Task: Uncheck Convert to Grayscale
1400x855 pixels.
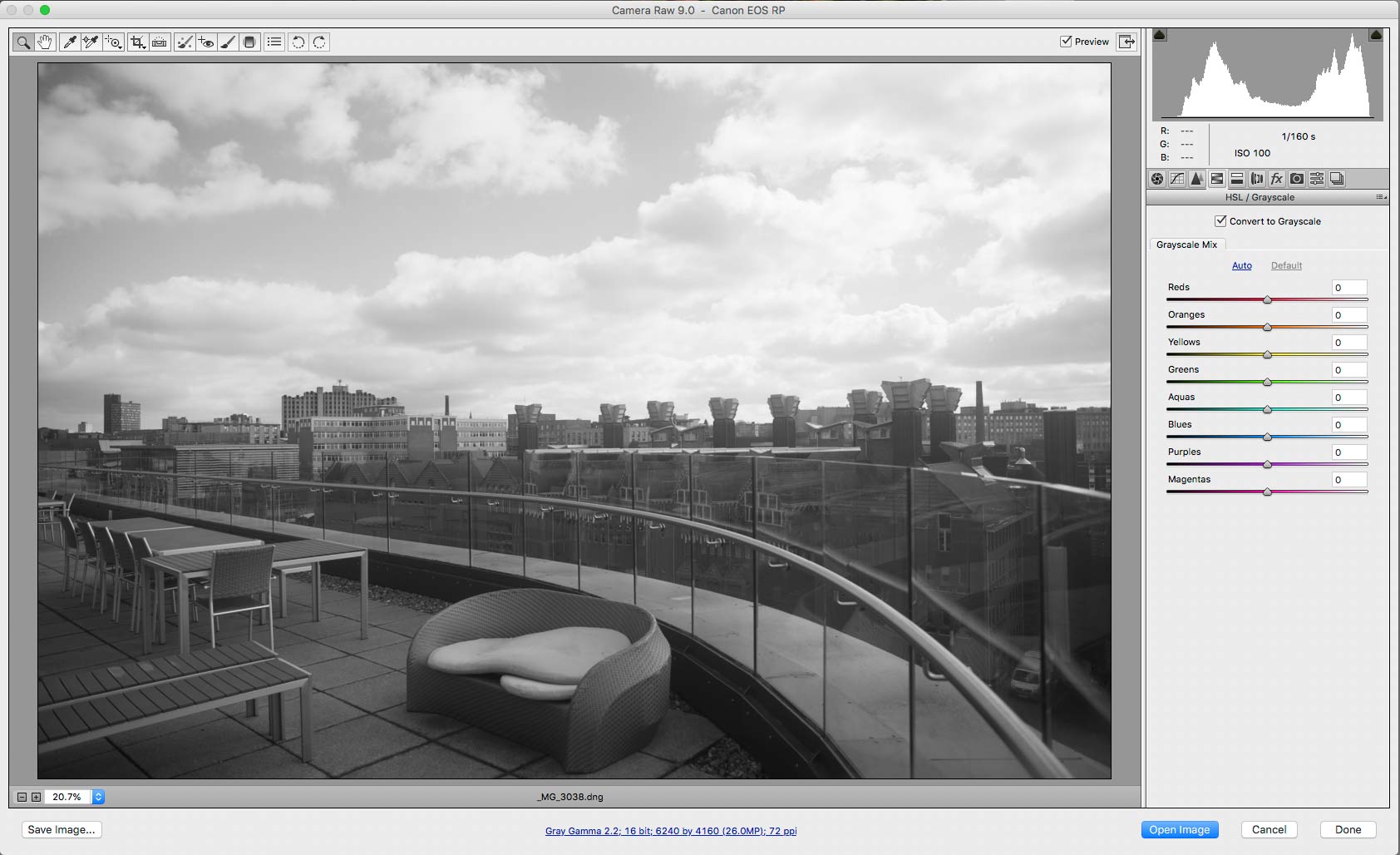Action: (1220, 221)
